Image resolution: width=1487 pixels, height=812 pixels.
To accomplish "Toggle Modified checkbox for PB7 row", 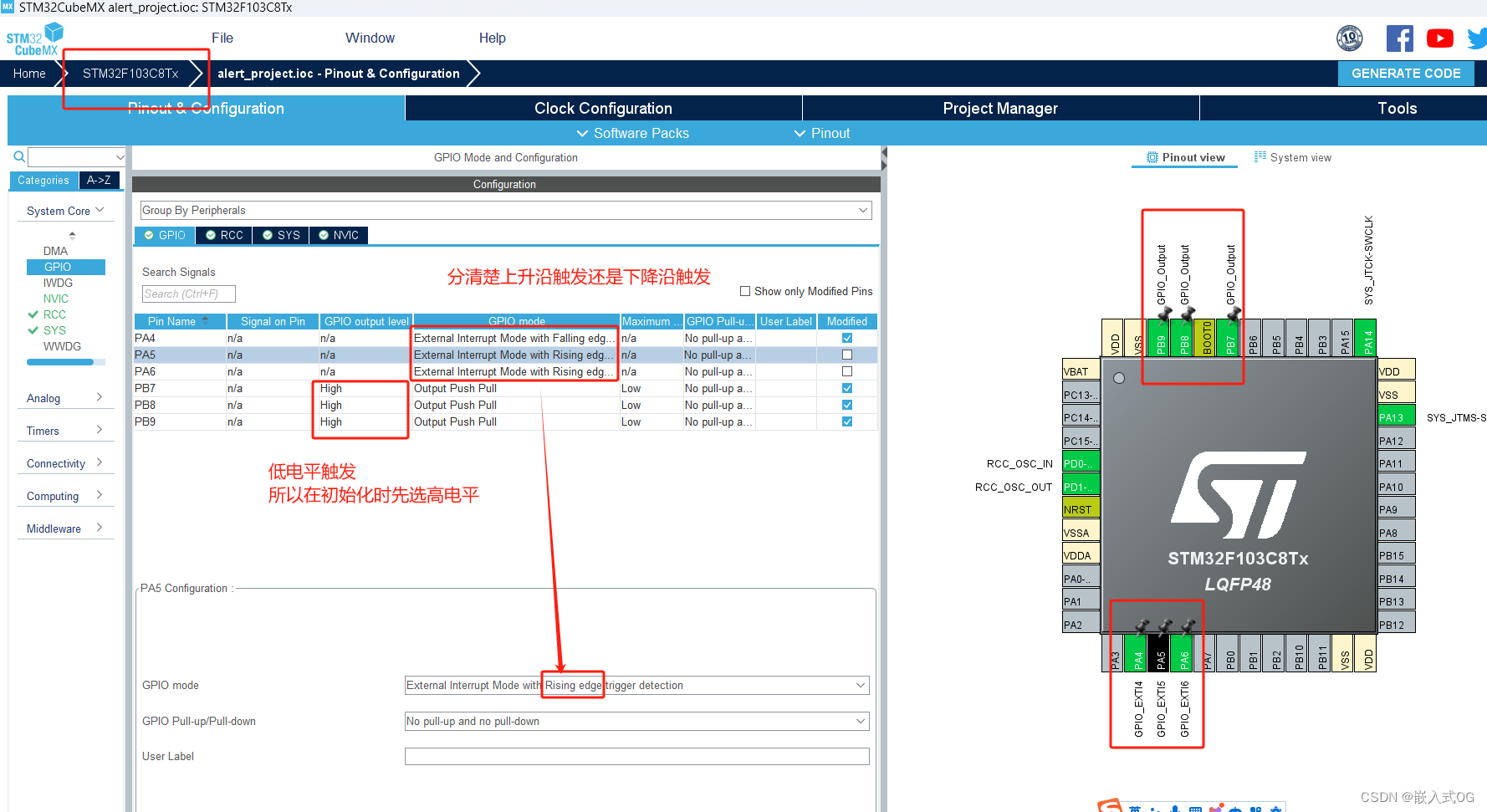I will [847, 388].
